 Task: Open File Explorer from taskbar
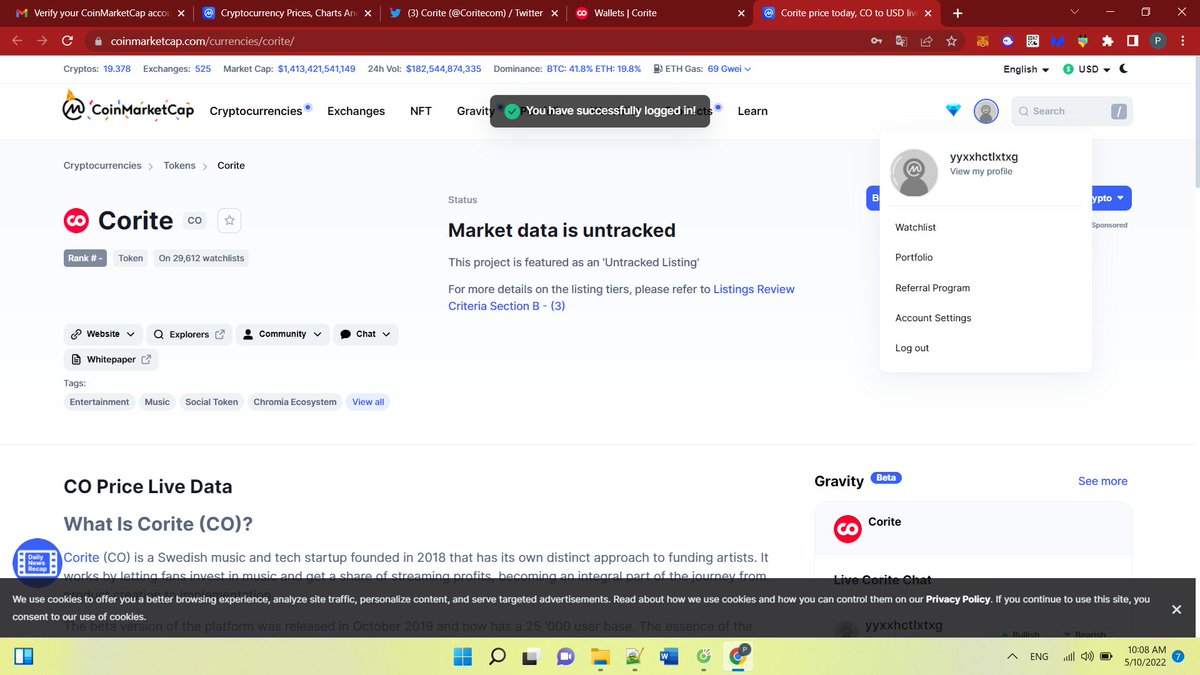click(x=600, y=656)
